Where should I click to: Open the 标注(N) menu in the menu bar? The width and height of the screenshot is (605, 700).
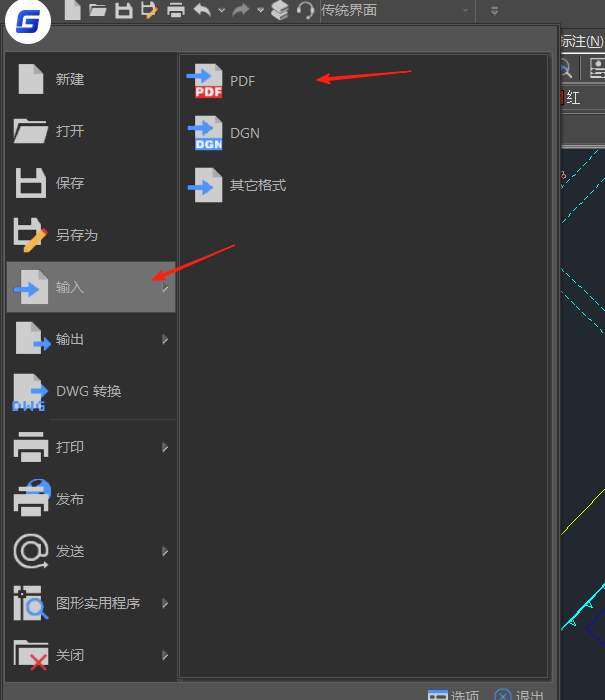point(582,42)
